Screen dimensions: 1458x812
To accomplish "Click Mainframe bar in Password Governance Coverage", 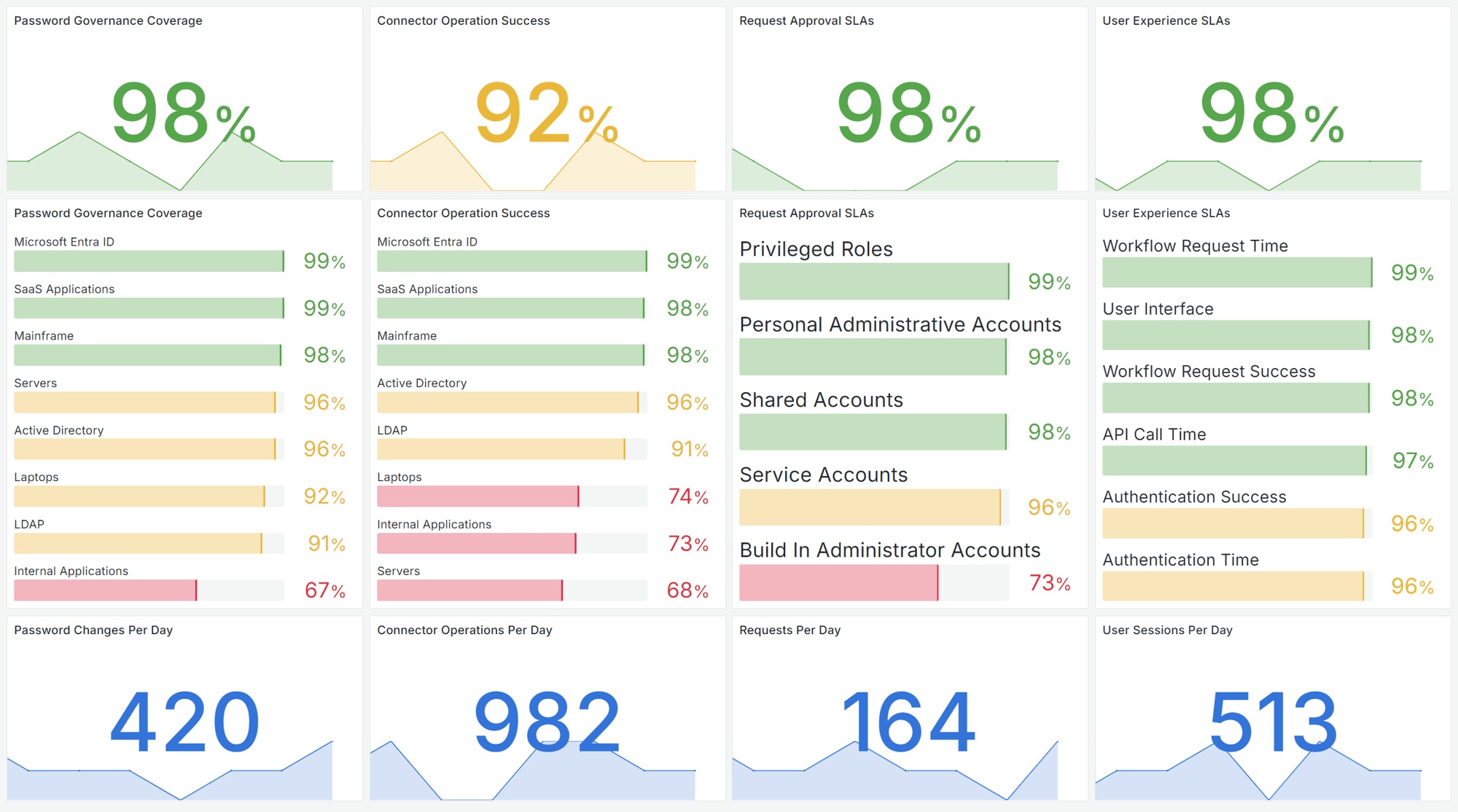I will (149, 355).
